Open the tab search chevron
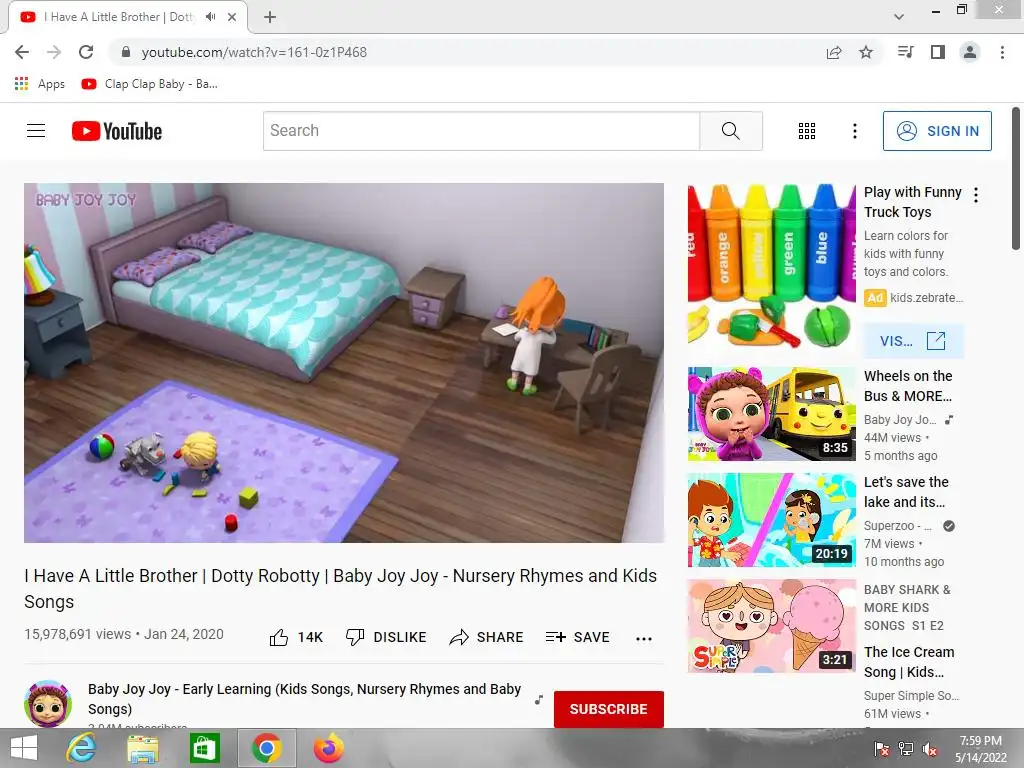Viewport: 1024px width, 768px height. tap(899, 17)
